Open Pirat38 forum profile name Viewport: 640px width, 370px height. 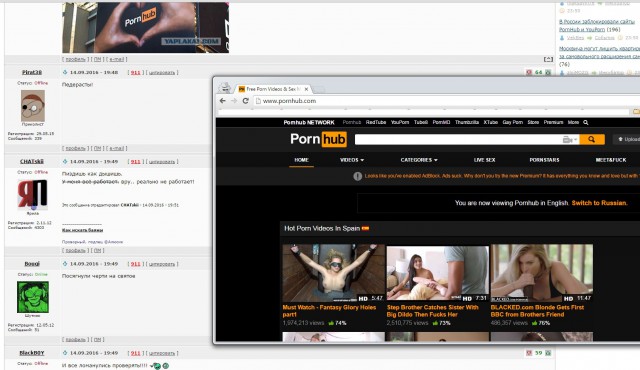[x=32, y=72]
